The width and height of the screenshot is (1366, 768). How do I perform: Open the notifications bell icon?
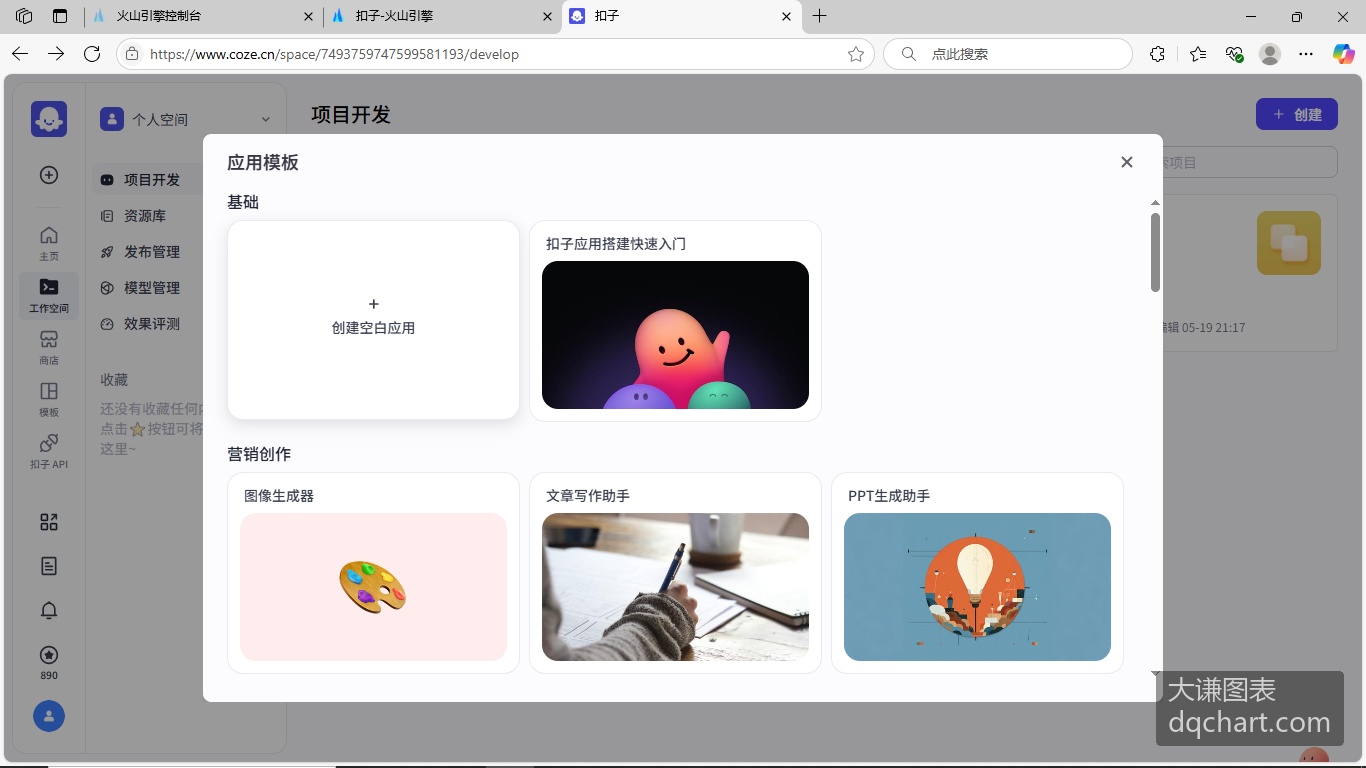coord(49,610)
